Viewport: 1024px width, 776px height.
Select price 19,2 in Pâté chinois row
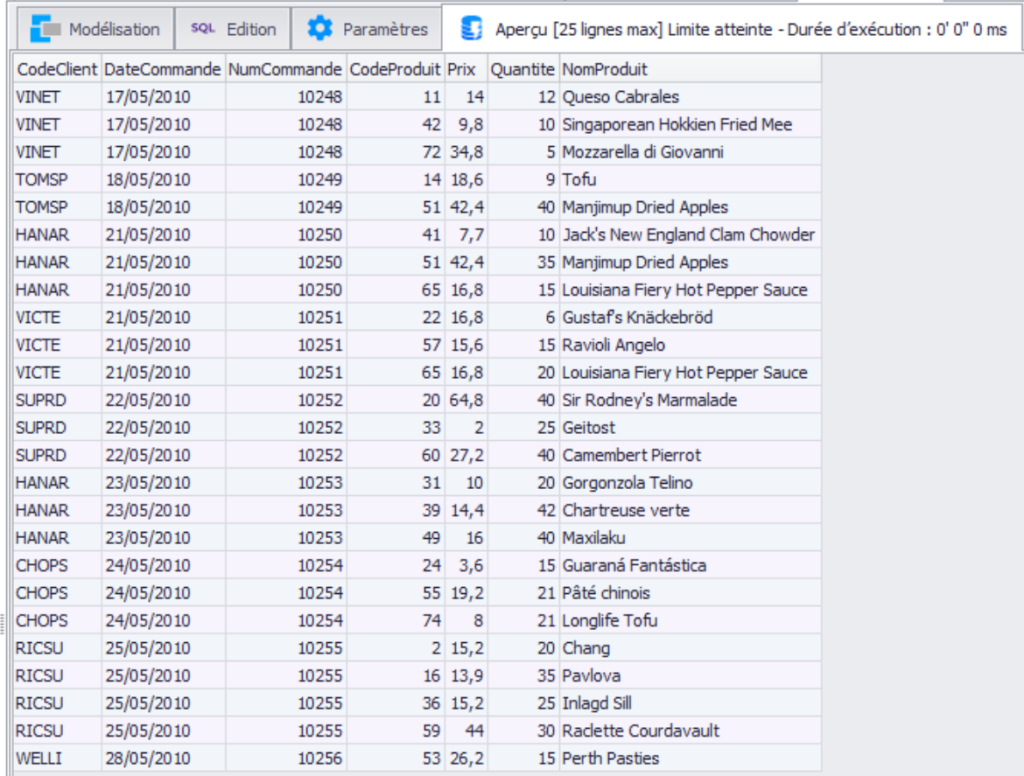[x=466, y=592]
